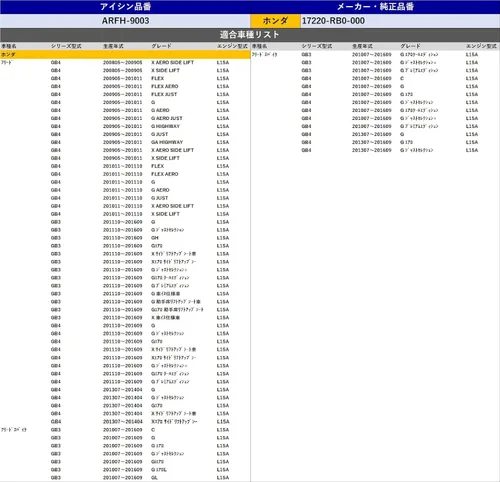Select the Aisin part number ARFH-9003
This screenshot has height=482, width=500.
tap(125, 21)
